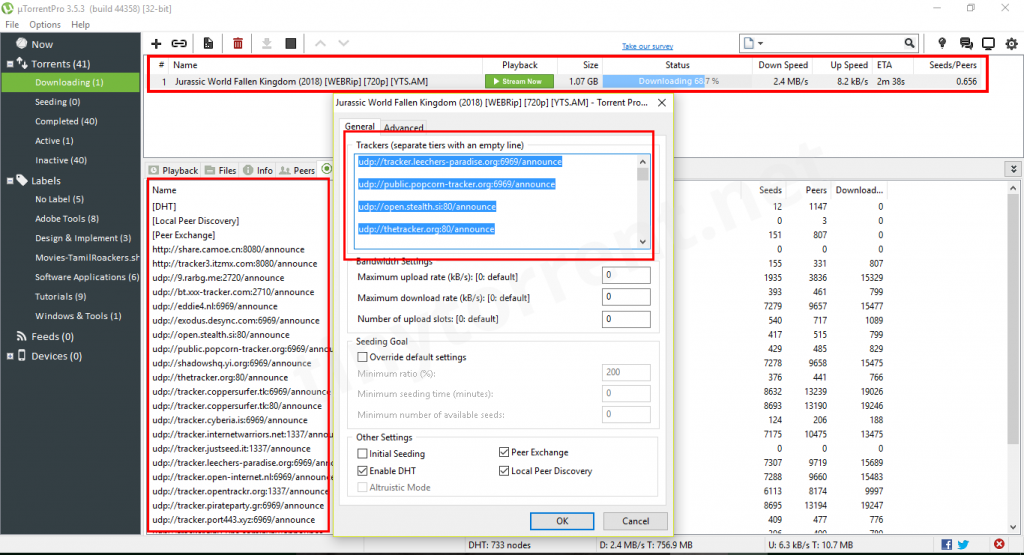Click Maximum download rate input field
This screenshot has height=555, width=1024.
pos(626,297)
